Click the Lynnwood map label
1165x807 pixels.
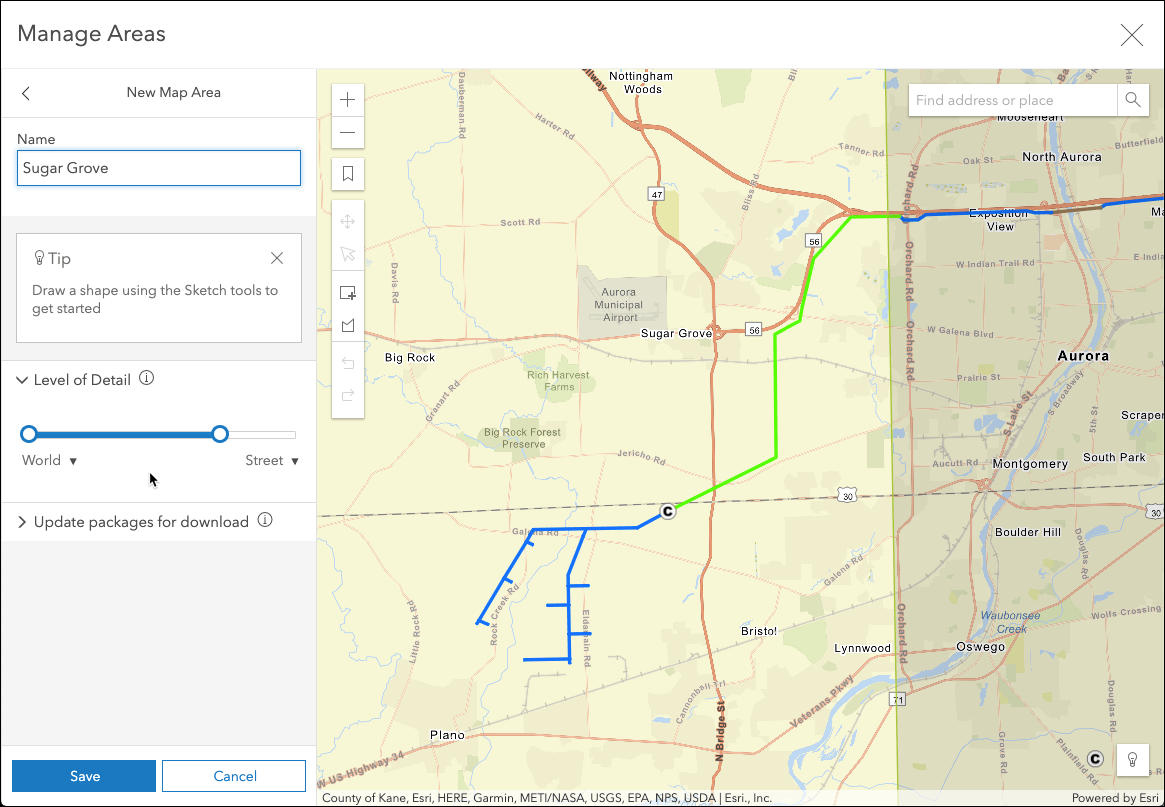click(x=862, y=648)
